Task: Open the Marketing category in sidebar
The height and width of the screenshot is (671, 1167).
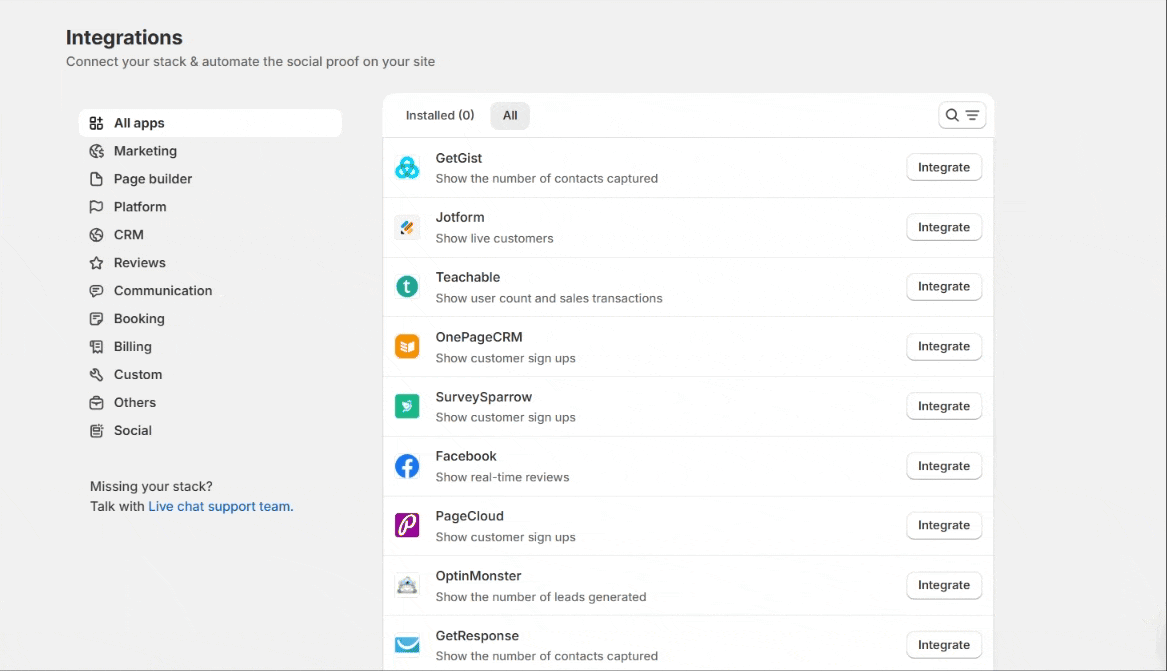Action: (145, 151)
